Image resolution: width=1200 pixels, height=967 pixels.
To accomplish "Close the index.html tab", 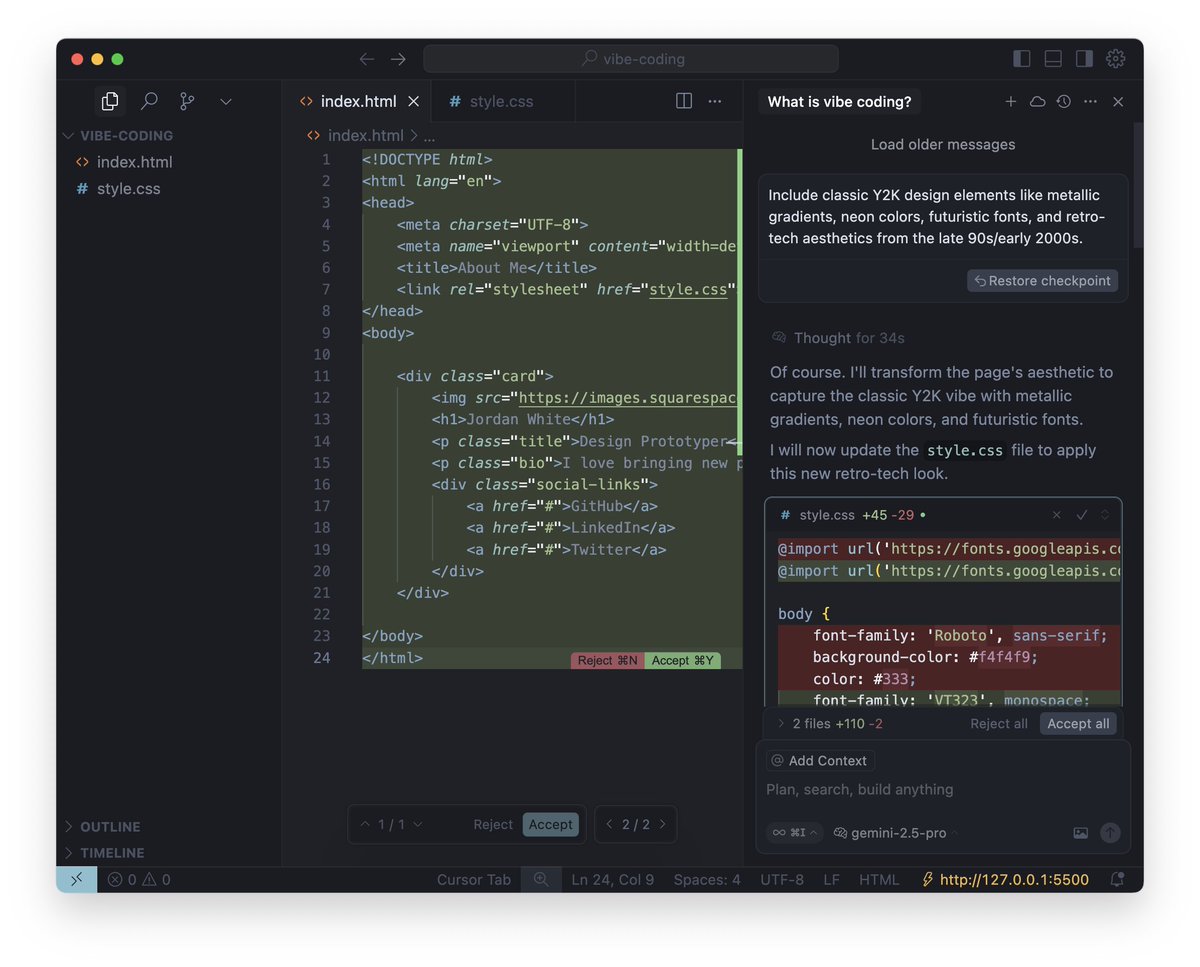I will pyautogui.click(x=414, y=101).
